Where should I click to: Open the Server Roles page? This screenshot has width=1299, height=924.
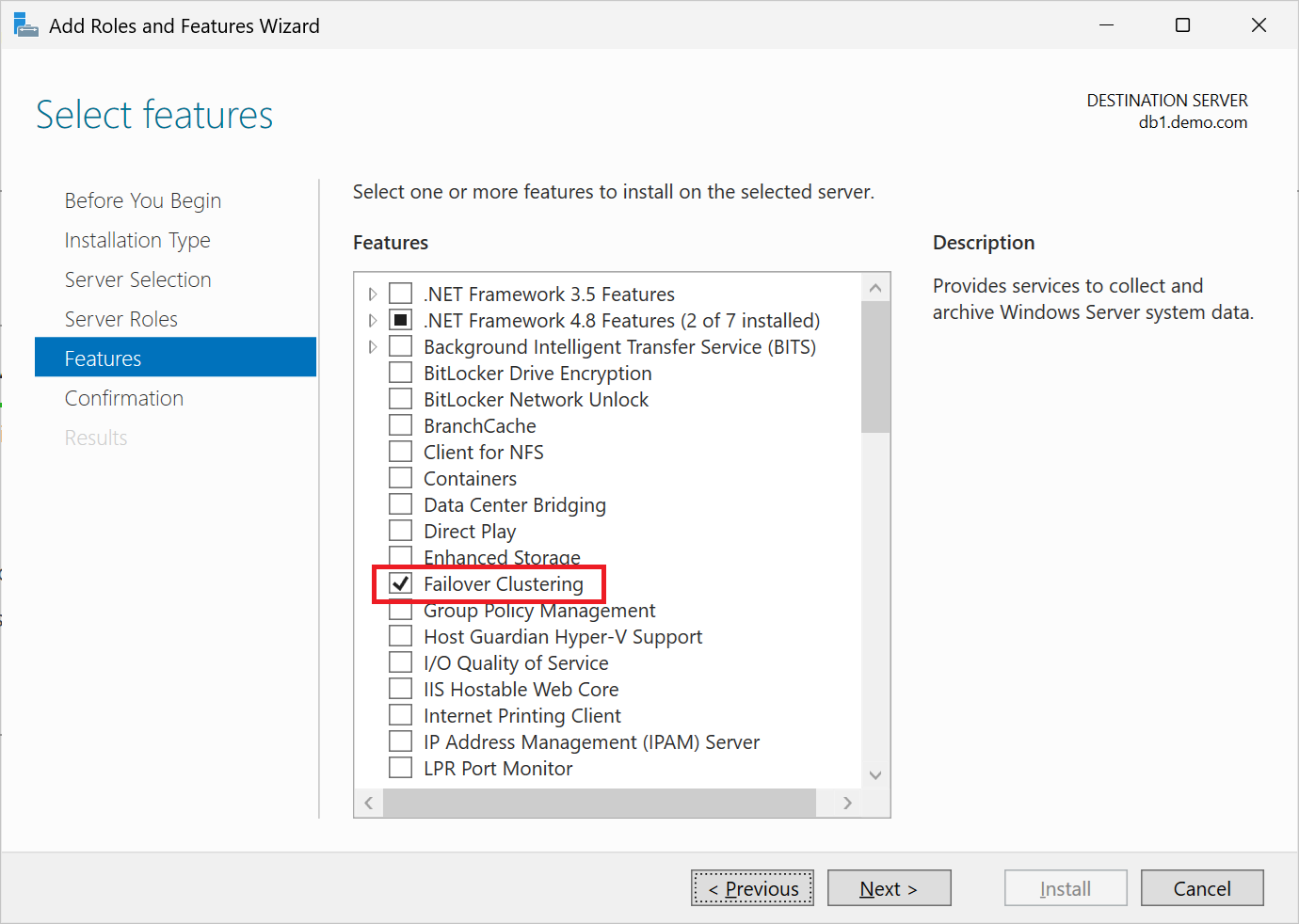point(121,319)
